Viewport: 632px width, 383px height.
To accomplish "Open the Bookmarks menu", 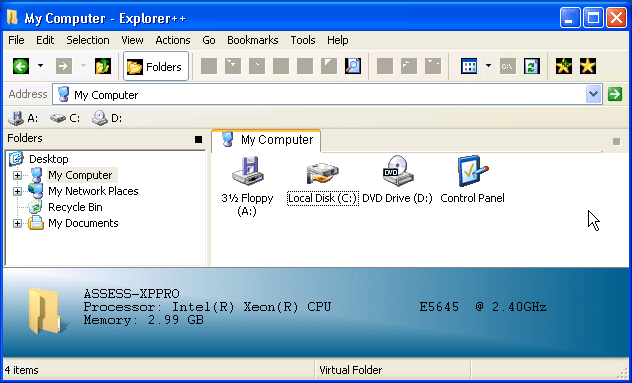I will tap(253, 40).
